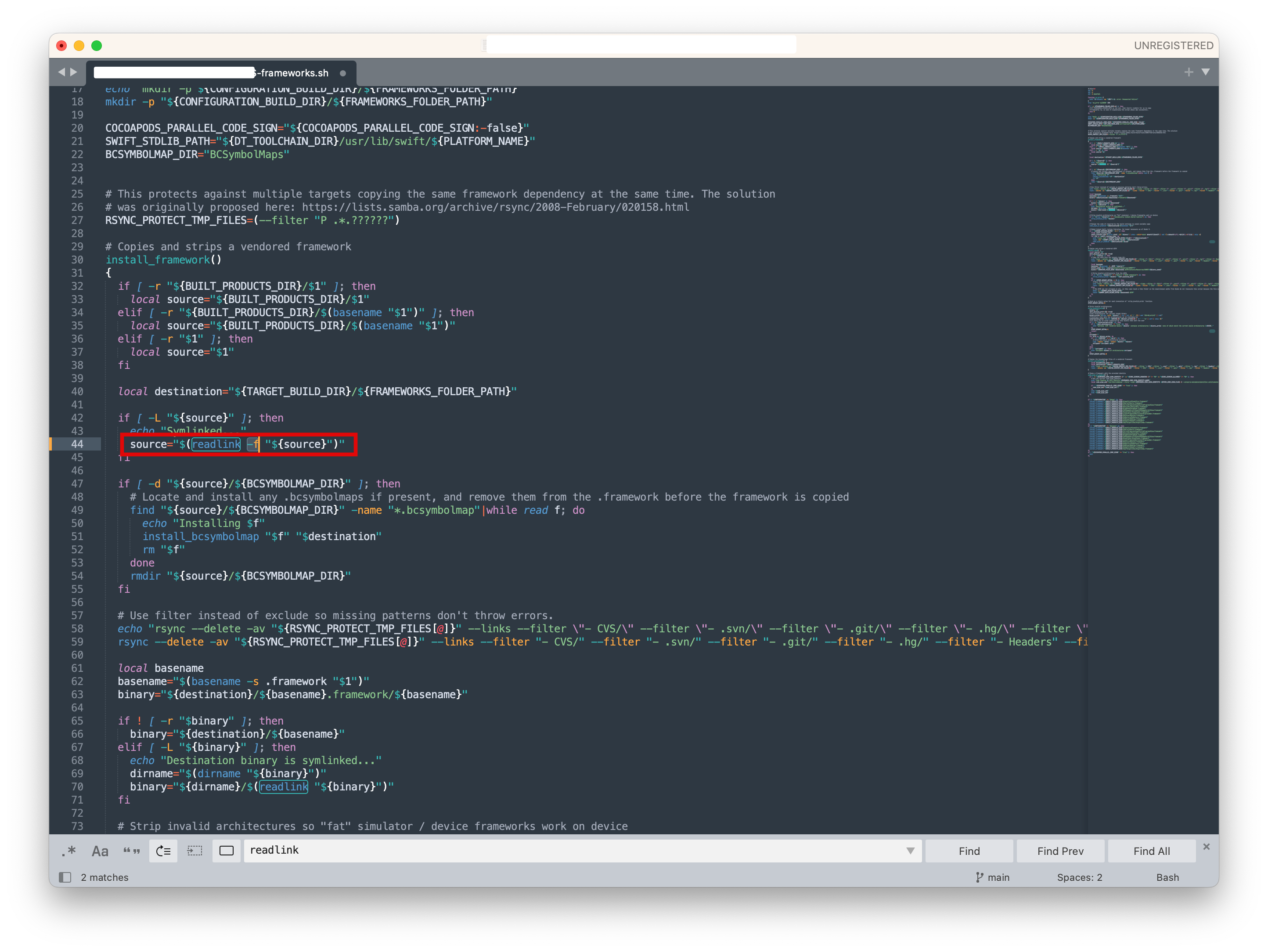Toggle wrap-around search icon
1268x952 pixels.
tap(163, 851)
